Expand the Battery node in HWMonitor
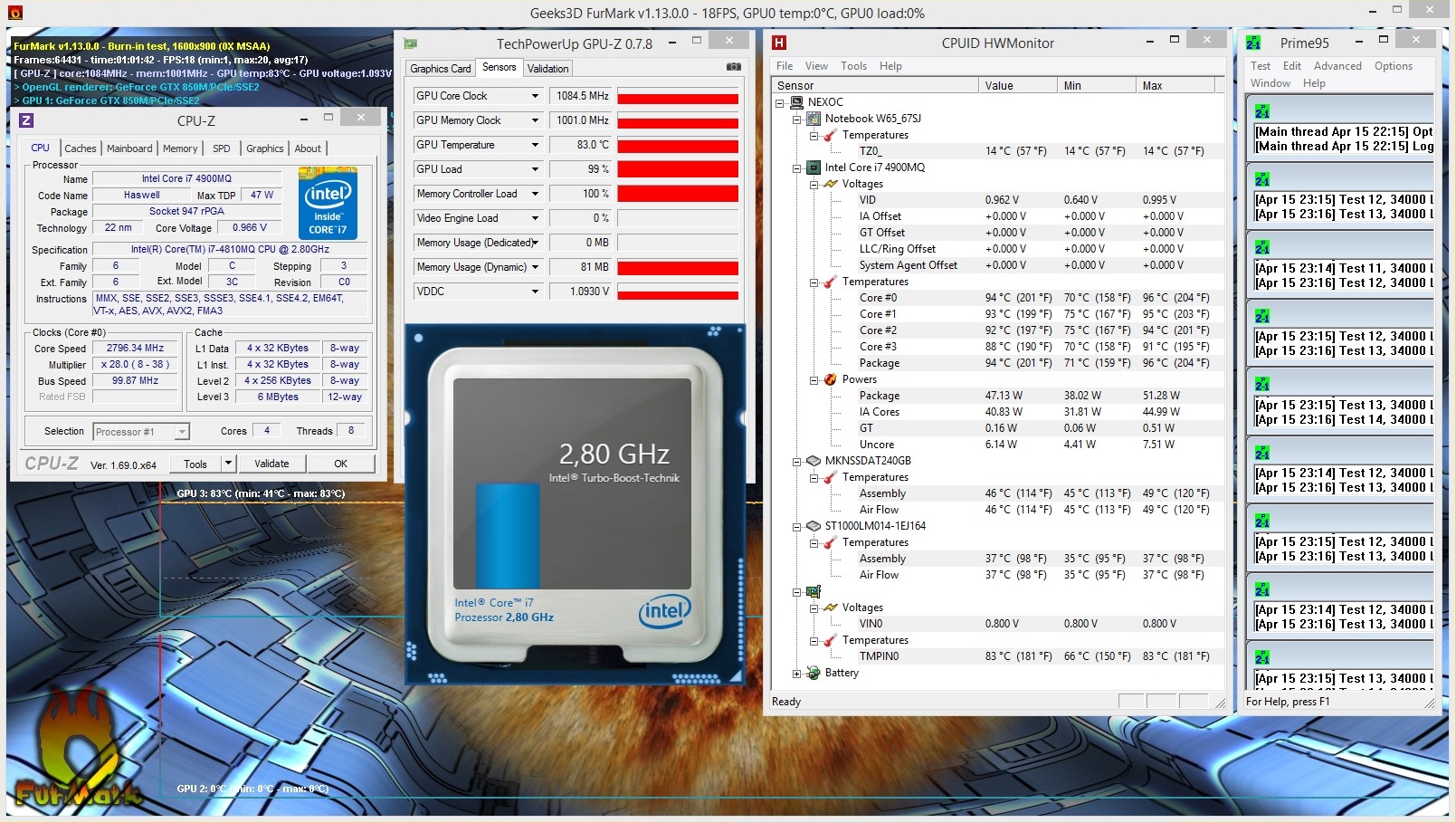This screenshot has width=1456, height=823. 796,674
